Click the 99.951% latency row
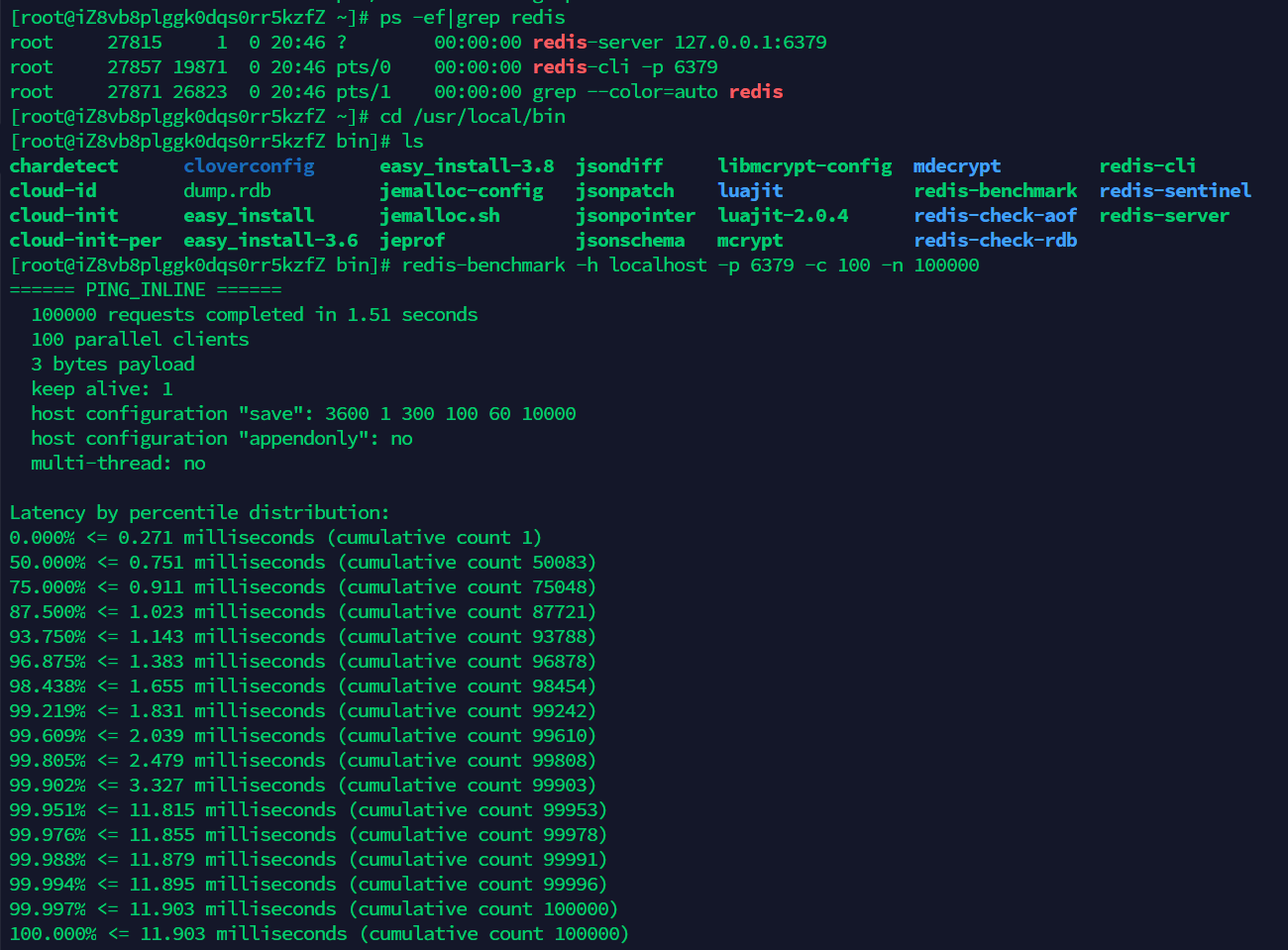The width and height of the screenshot is (1288, 950). [x=308, y=810]
